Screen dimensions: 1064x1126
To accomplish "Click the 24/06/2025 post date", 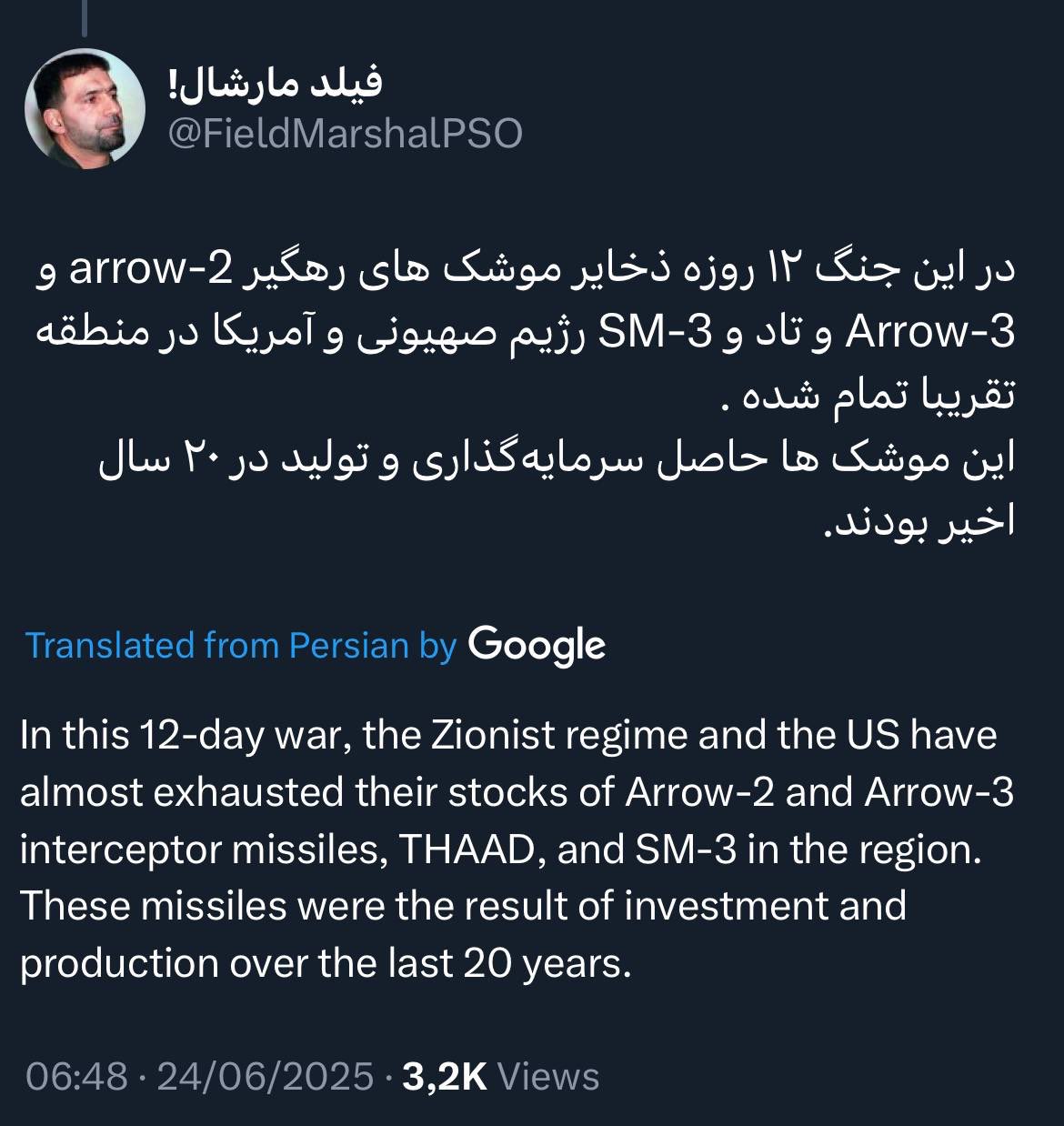I will click(266, 1076).
